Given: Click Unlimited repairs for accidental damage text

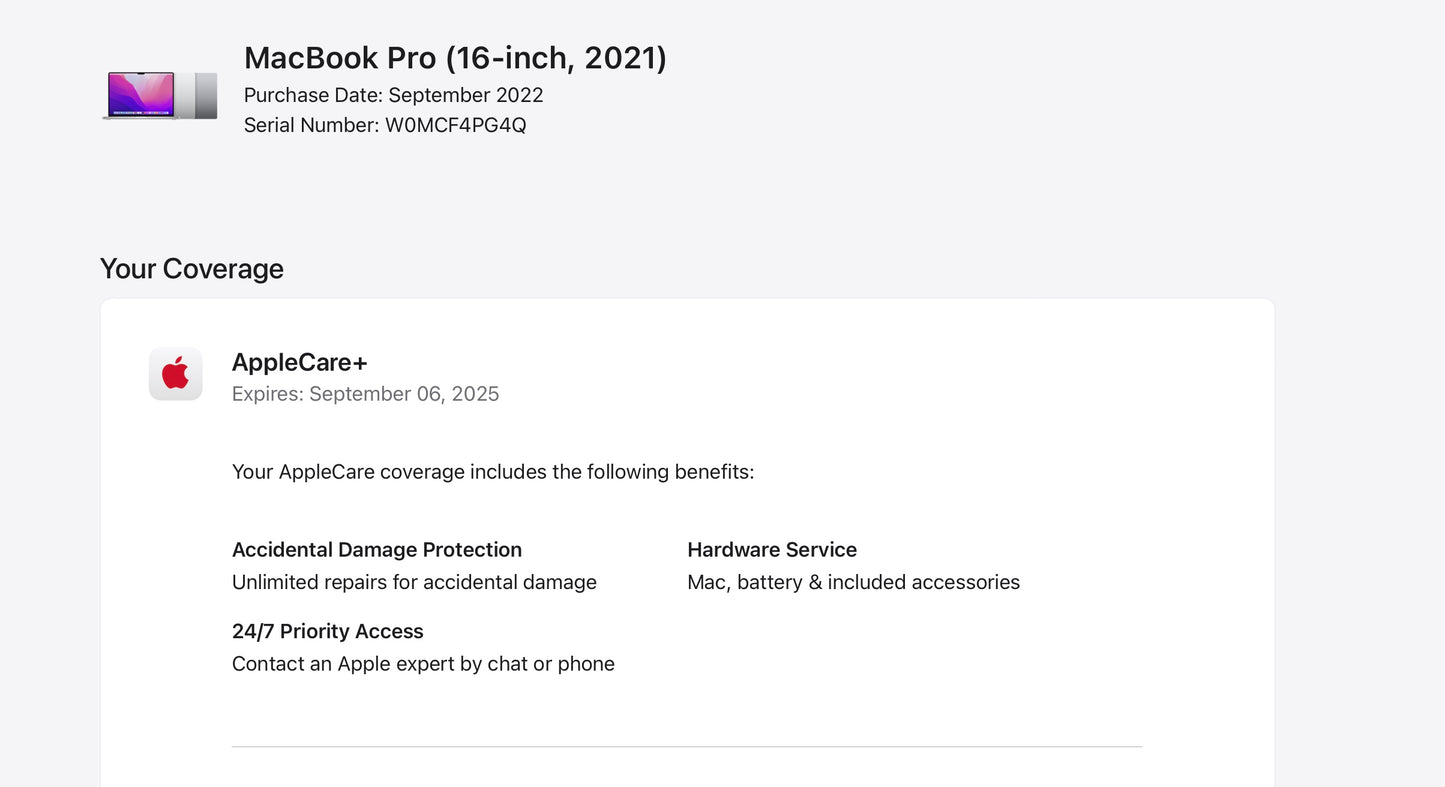Looking at the screenshot, I should [414, 581].
